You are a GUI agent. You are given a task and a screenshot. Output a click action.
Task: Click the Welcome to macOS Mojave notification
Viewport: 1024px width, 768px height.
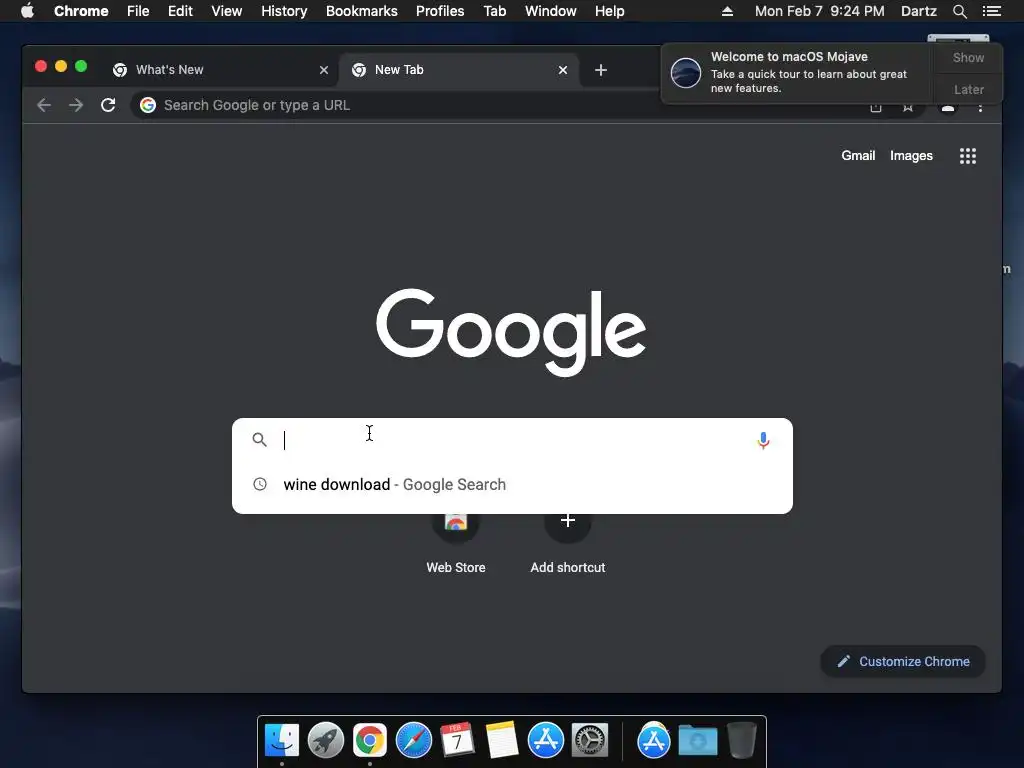click(x=797, y=72)
